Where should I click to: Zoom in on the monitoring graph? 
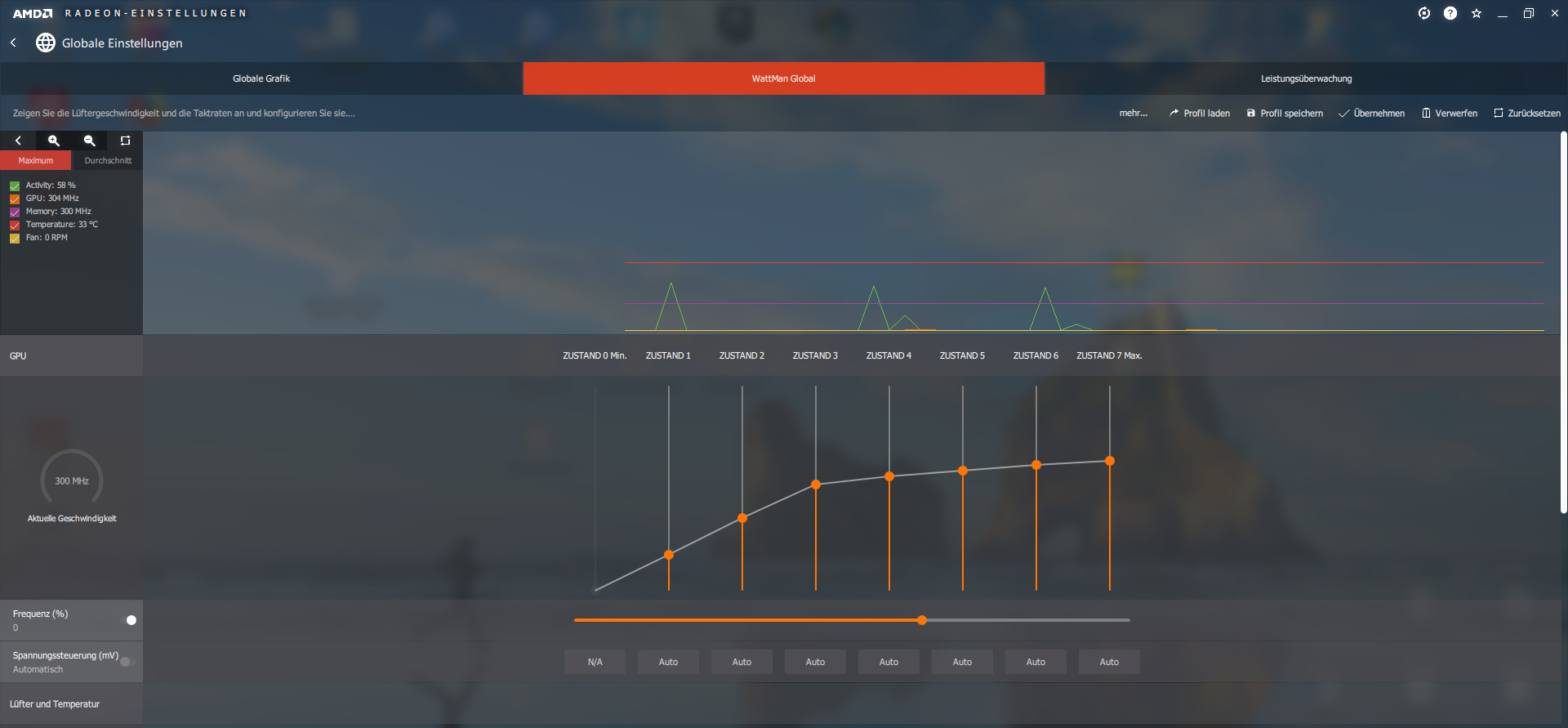(54, 141)
